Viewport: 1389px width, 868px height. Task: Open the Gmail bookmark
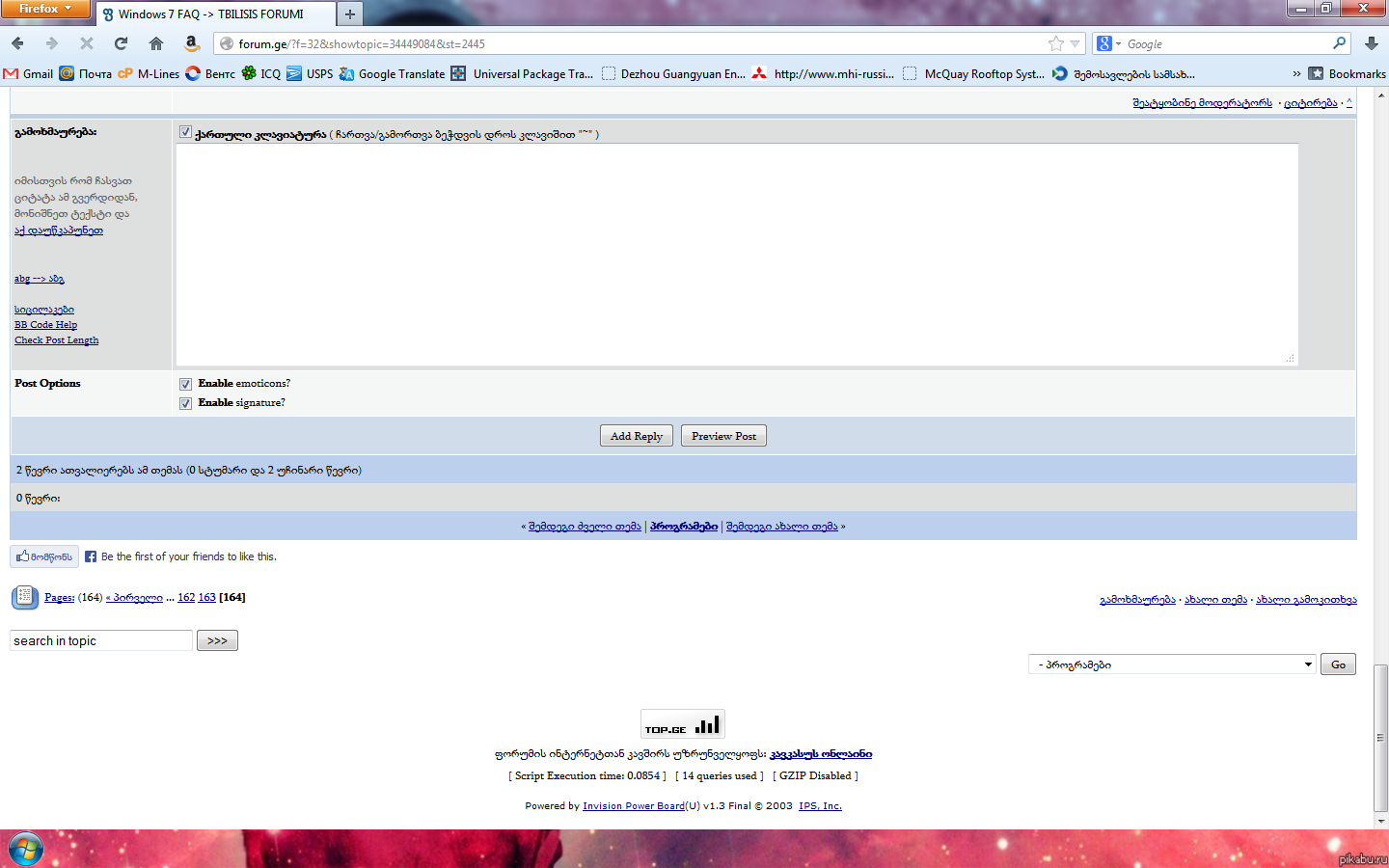(x=28, y=73)
